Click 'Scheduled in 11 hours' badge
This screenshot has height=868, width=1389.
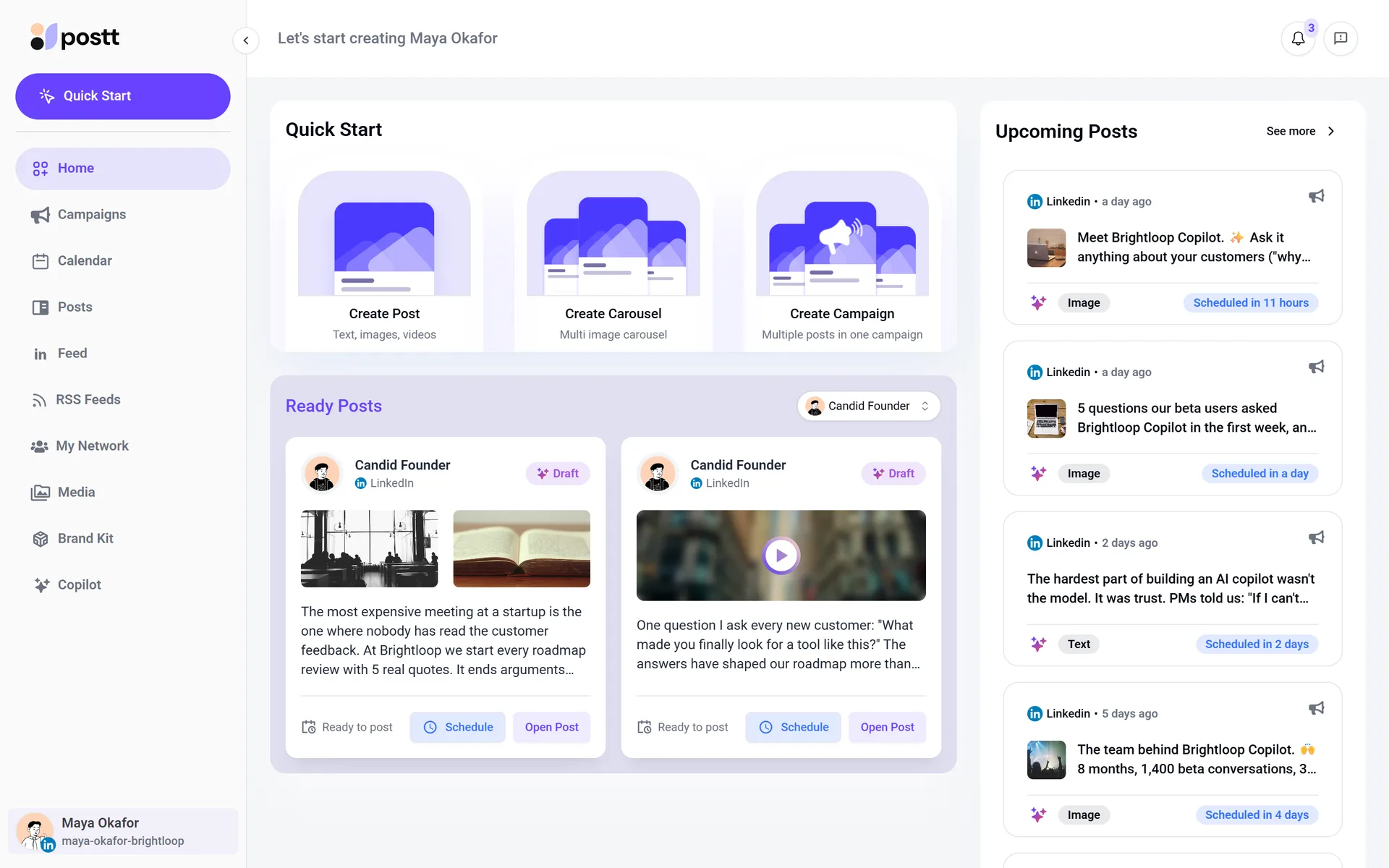pyautogui.click(x=1251, y=303)
